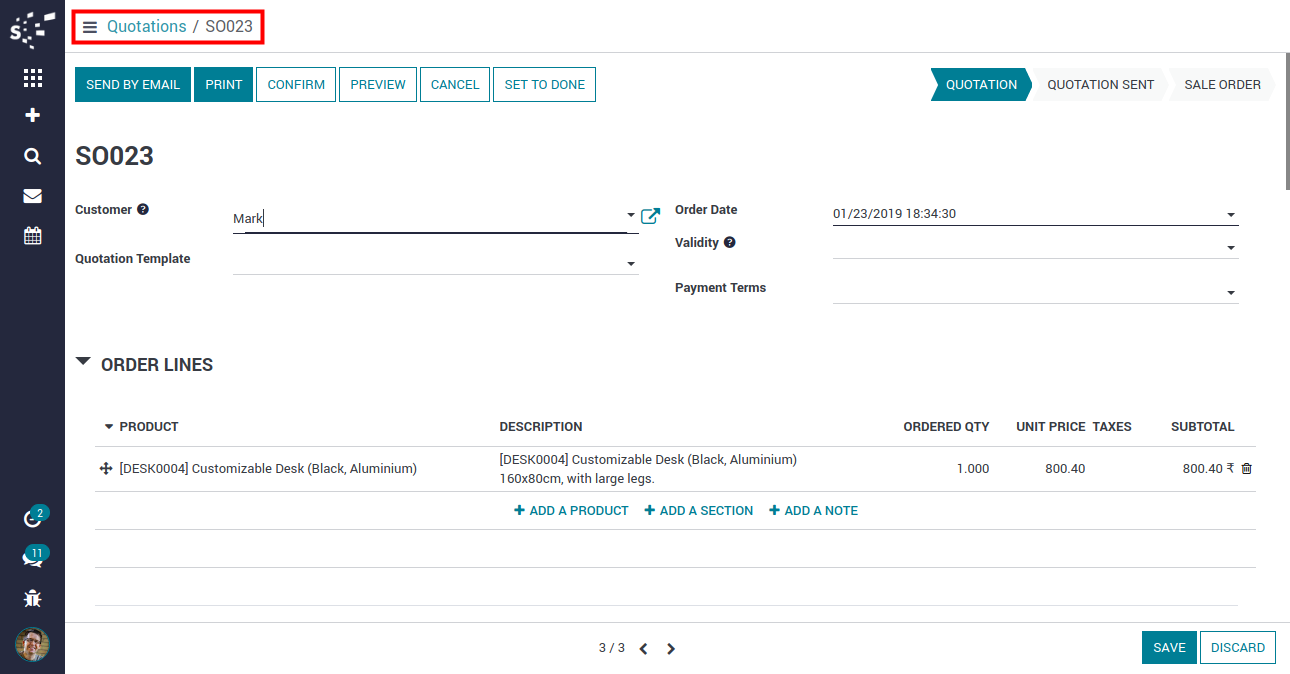Click Add a Product link

tap(571, 511)
